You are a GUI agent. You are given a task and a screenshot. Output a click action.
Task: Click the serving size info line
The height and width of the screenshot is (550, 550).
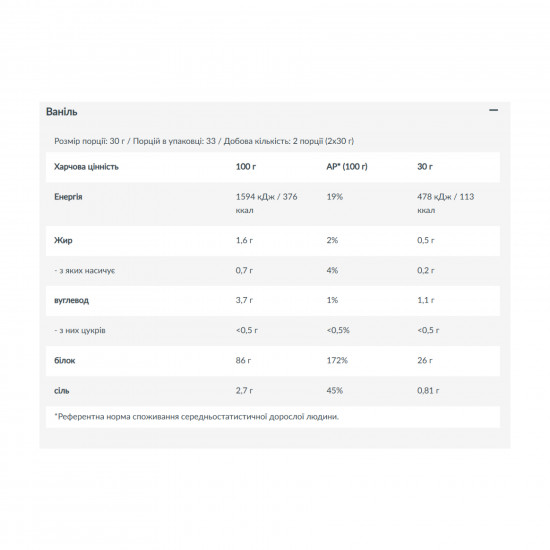coord(204,141)
